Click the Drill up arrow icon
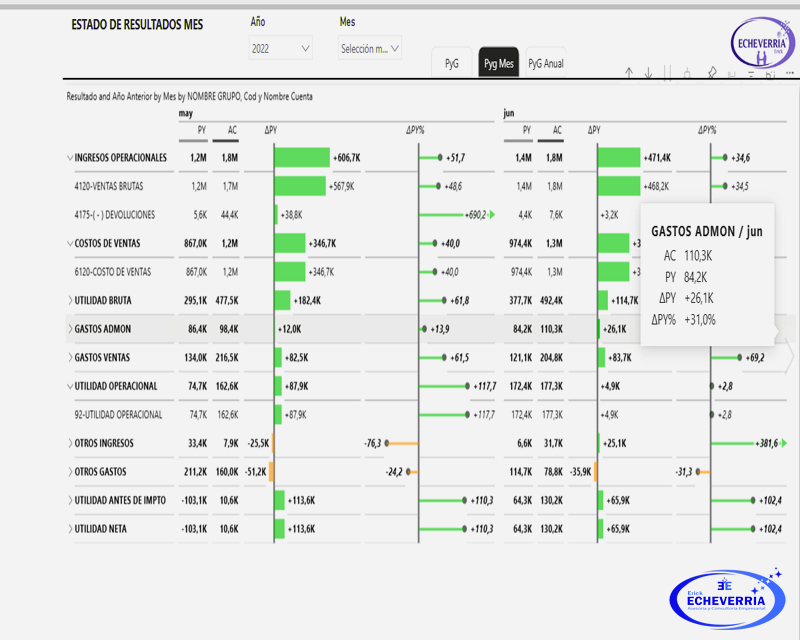 (629, 72)
